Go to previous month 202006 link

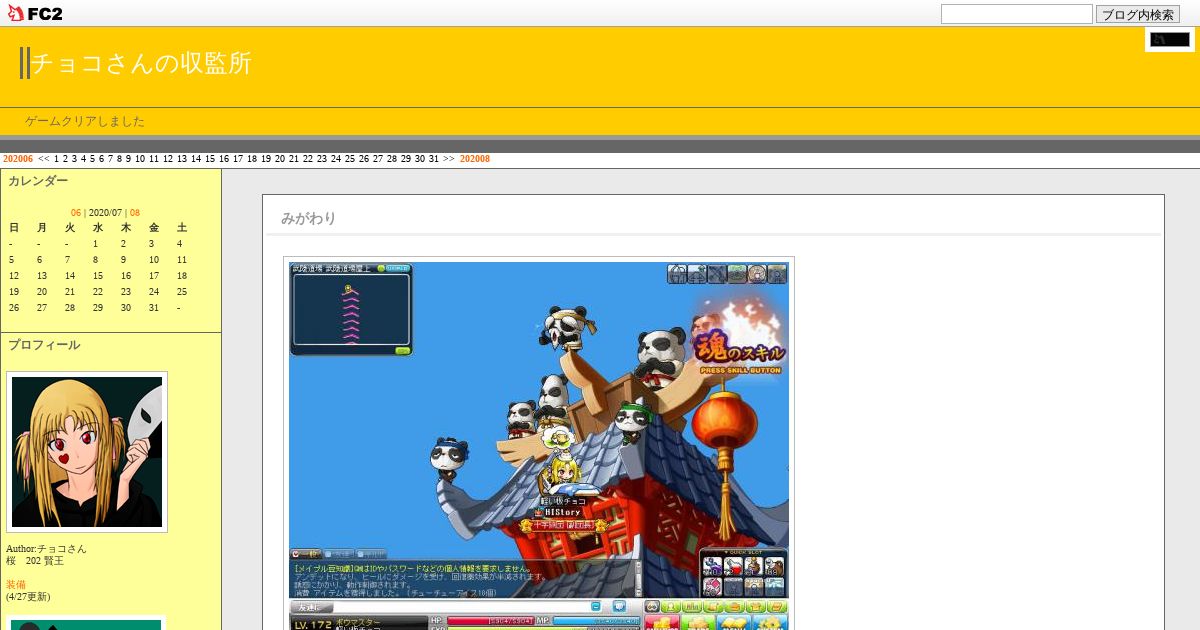pyautogui.click(x=18, y=159)
